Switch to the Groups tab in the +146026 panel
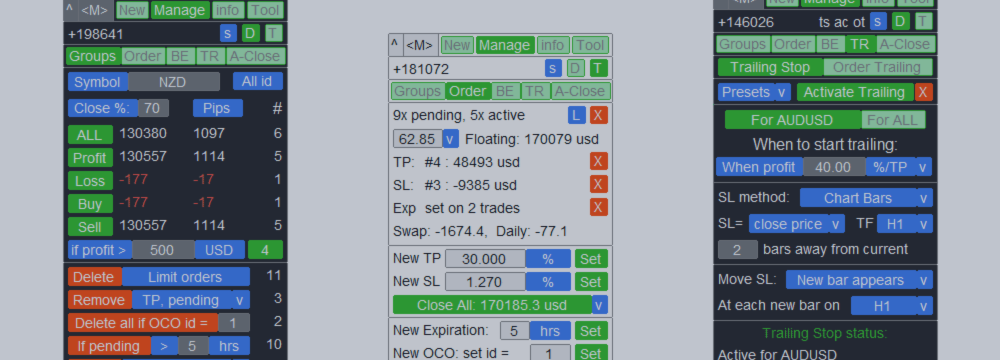1000x360 pixels. click(x=742, y=44)
